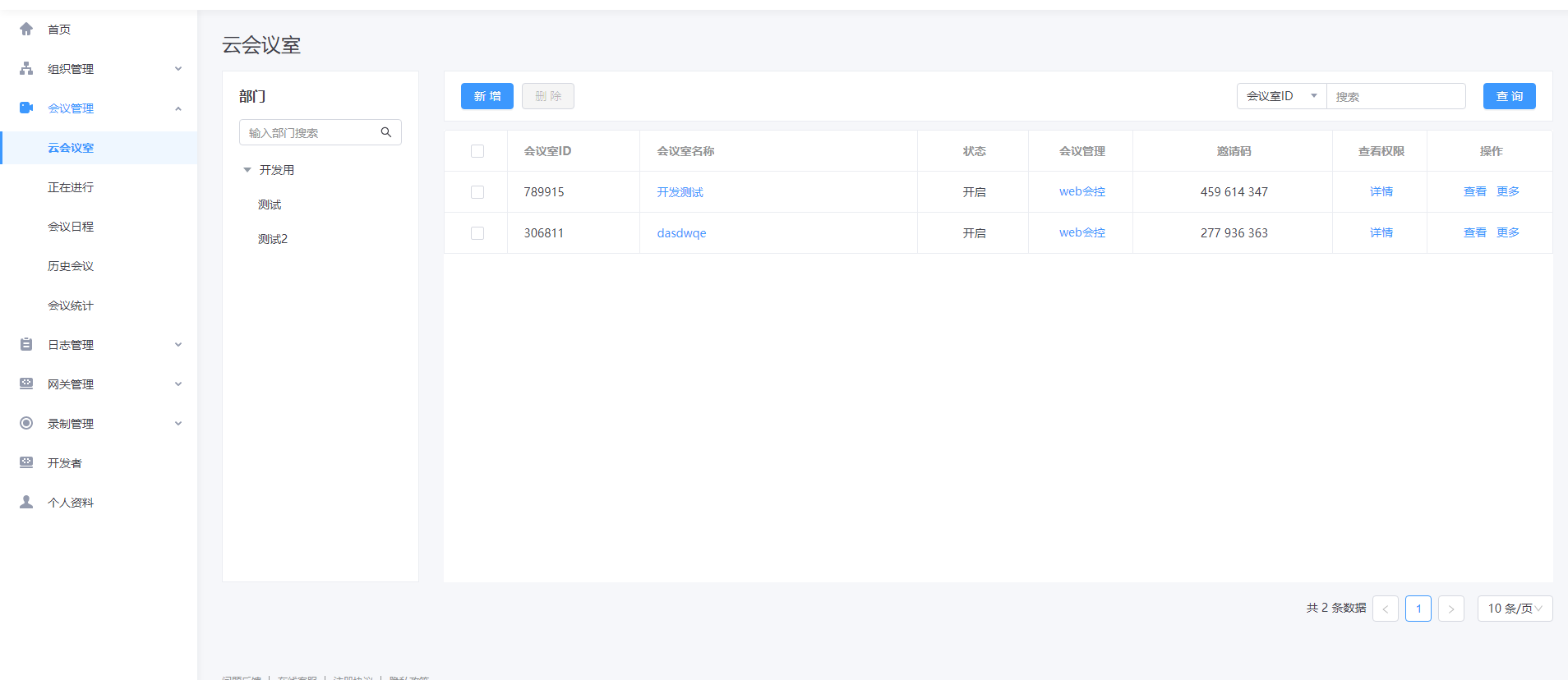Select the 开发用 department label

pos(277,170)
